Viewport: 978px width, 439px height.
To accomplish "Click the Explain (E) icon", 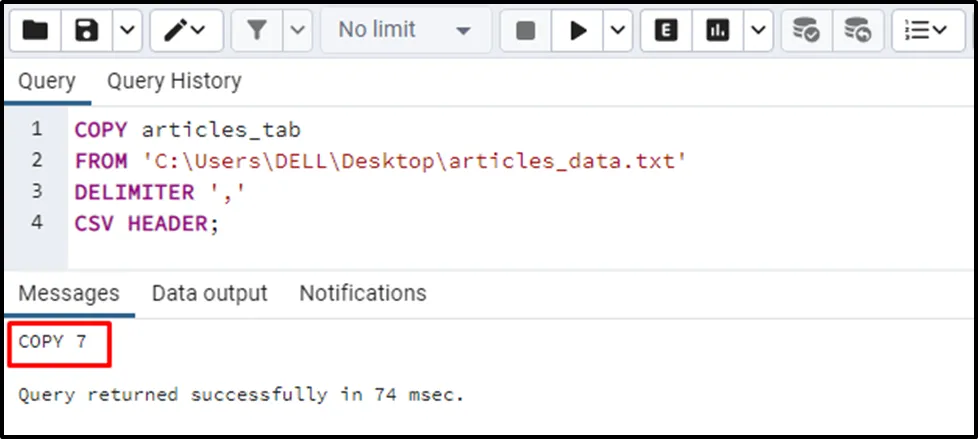I will pos(667,31).
